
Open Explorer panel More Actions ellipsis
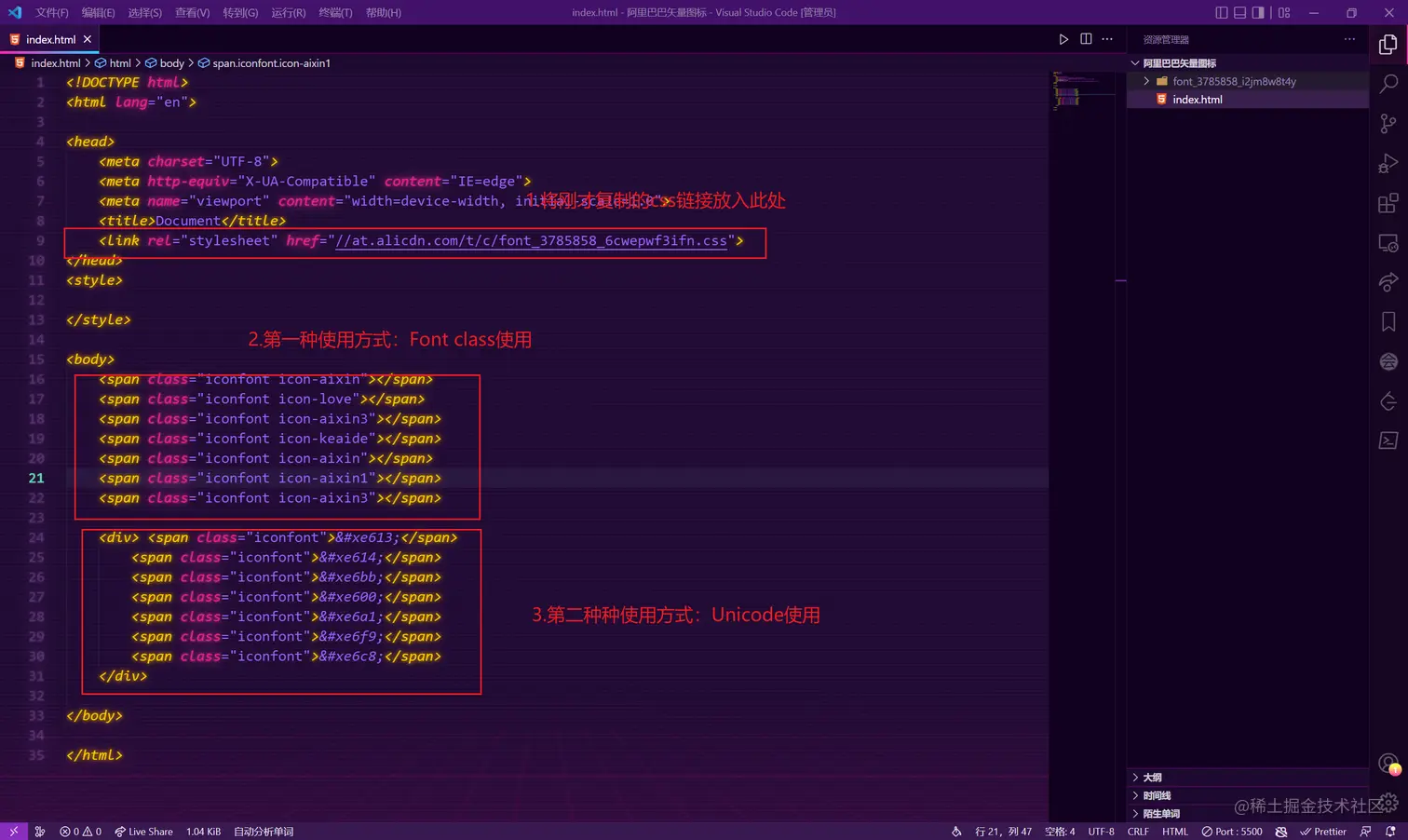(x=1349, y=39)
